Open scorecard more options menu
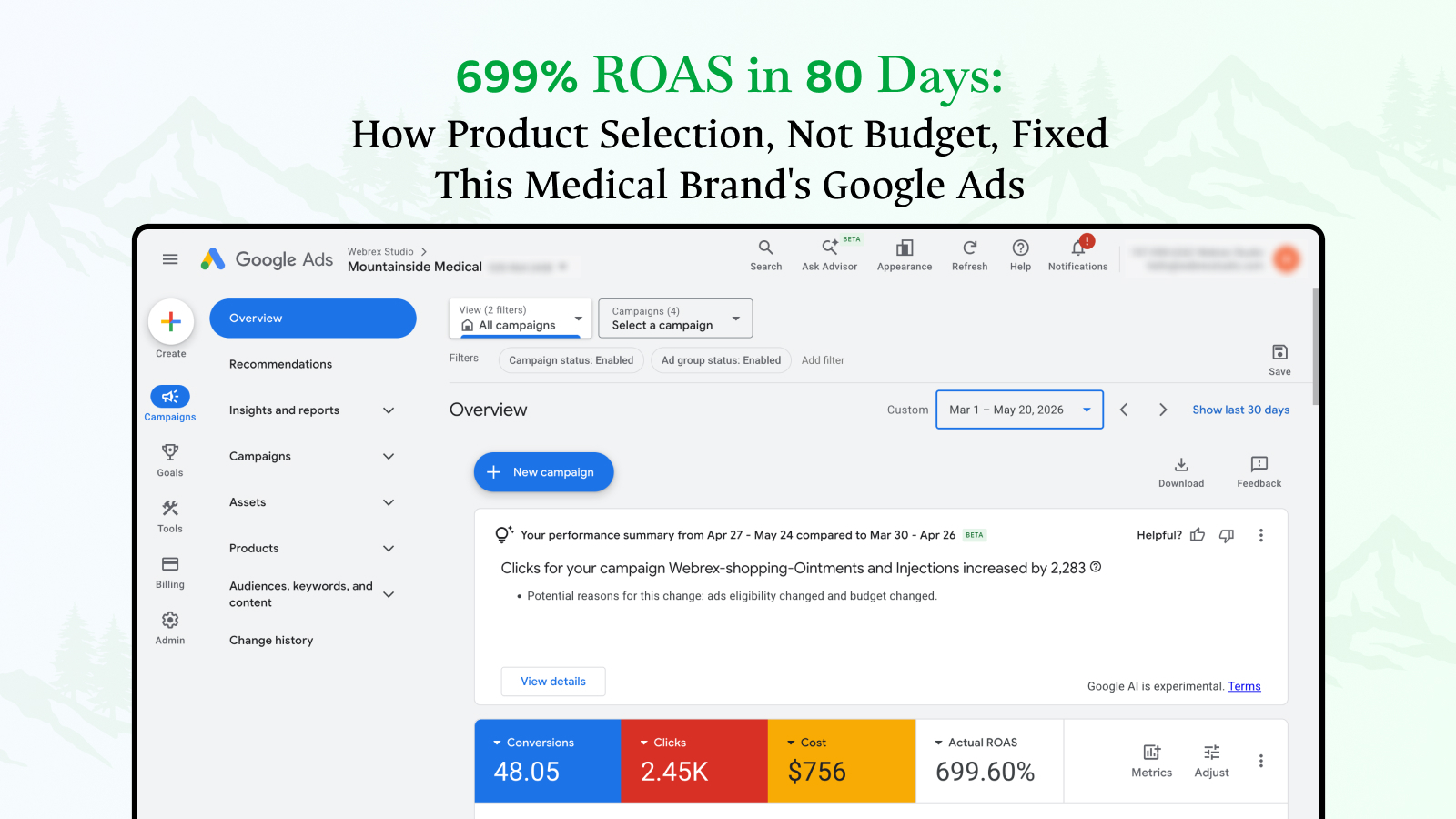Screen dimensions: 1456x819 pyautogui.click(x=1261, y=761)
